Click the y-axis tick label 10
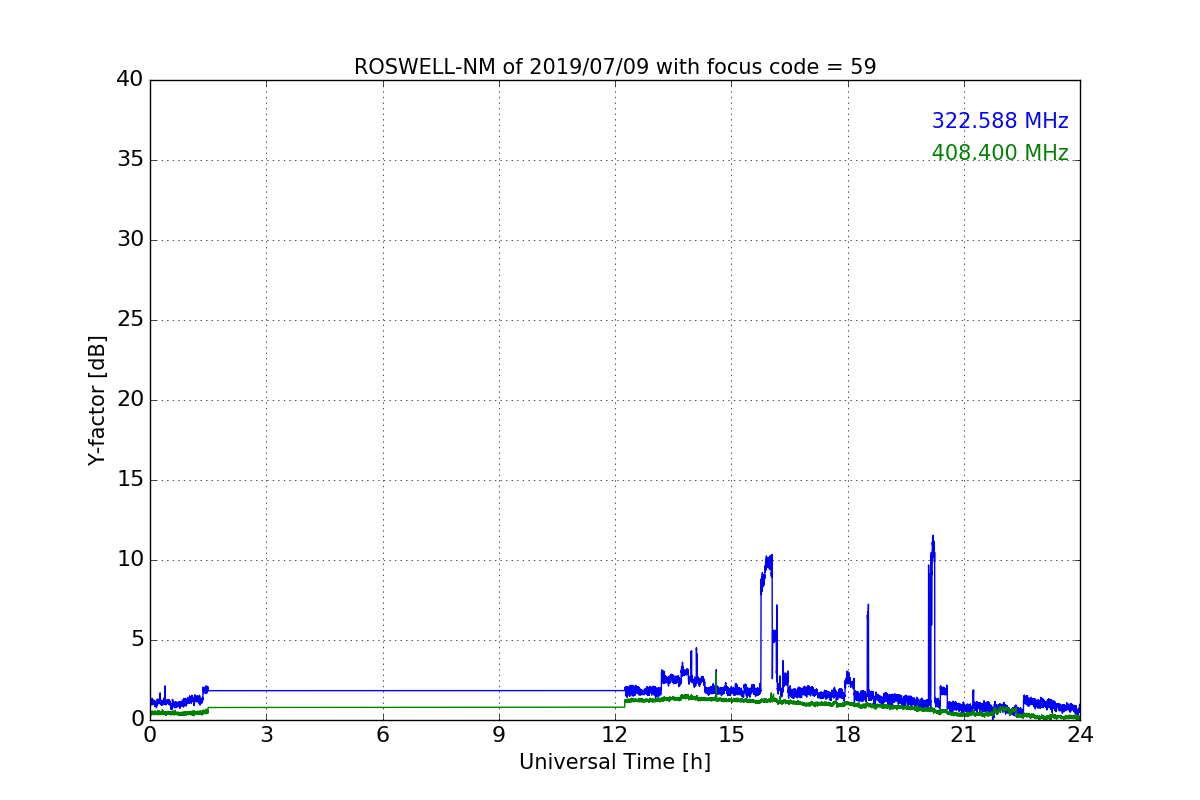 click(x=130, y=560)
